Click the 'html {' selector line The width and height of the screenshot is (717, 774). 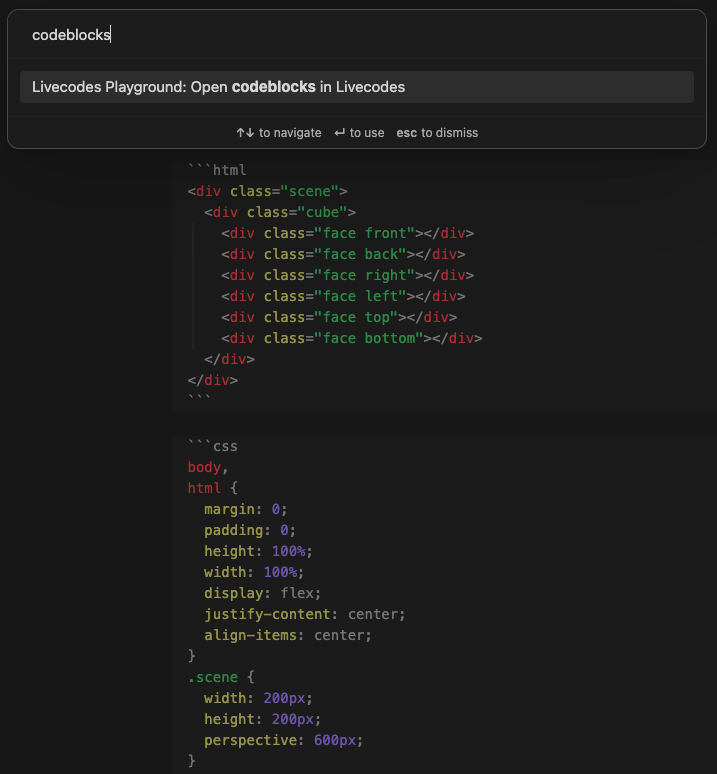(213, 488)
